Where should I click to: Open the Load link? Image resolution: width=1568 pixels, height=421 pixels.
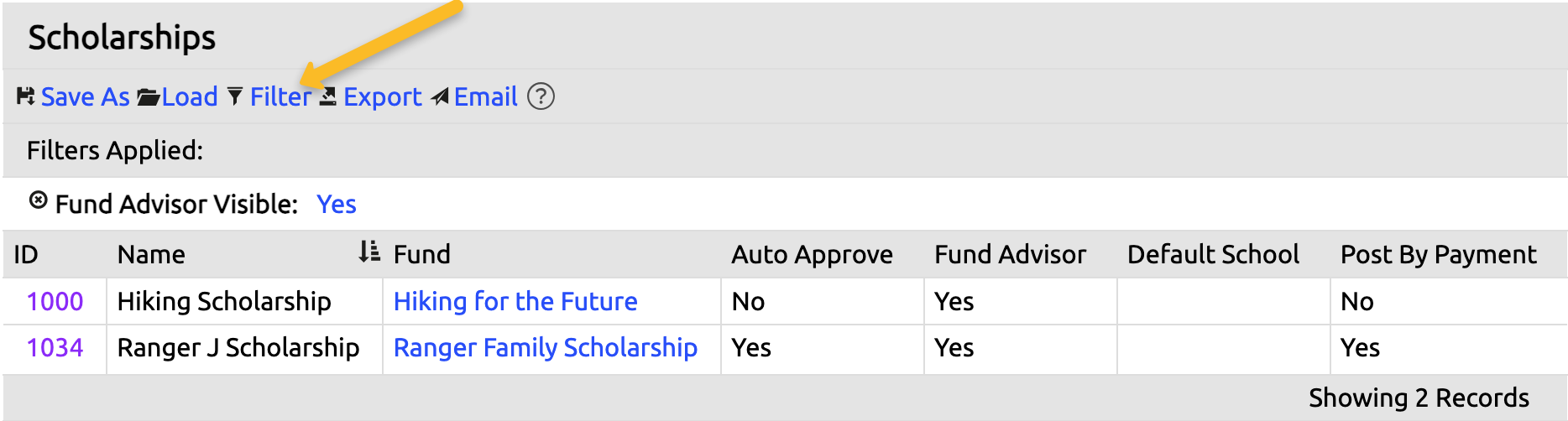tap(190, 97)
